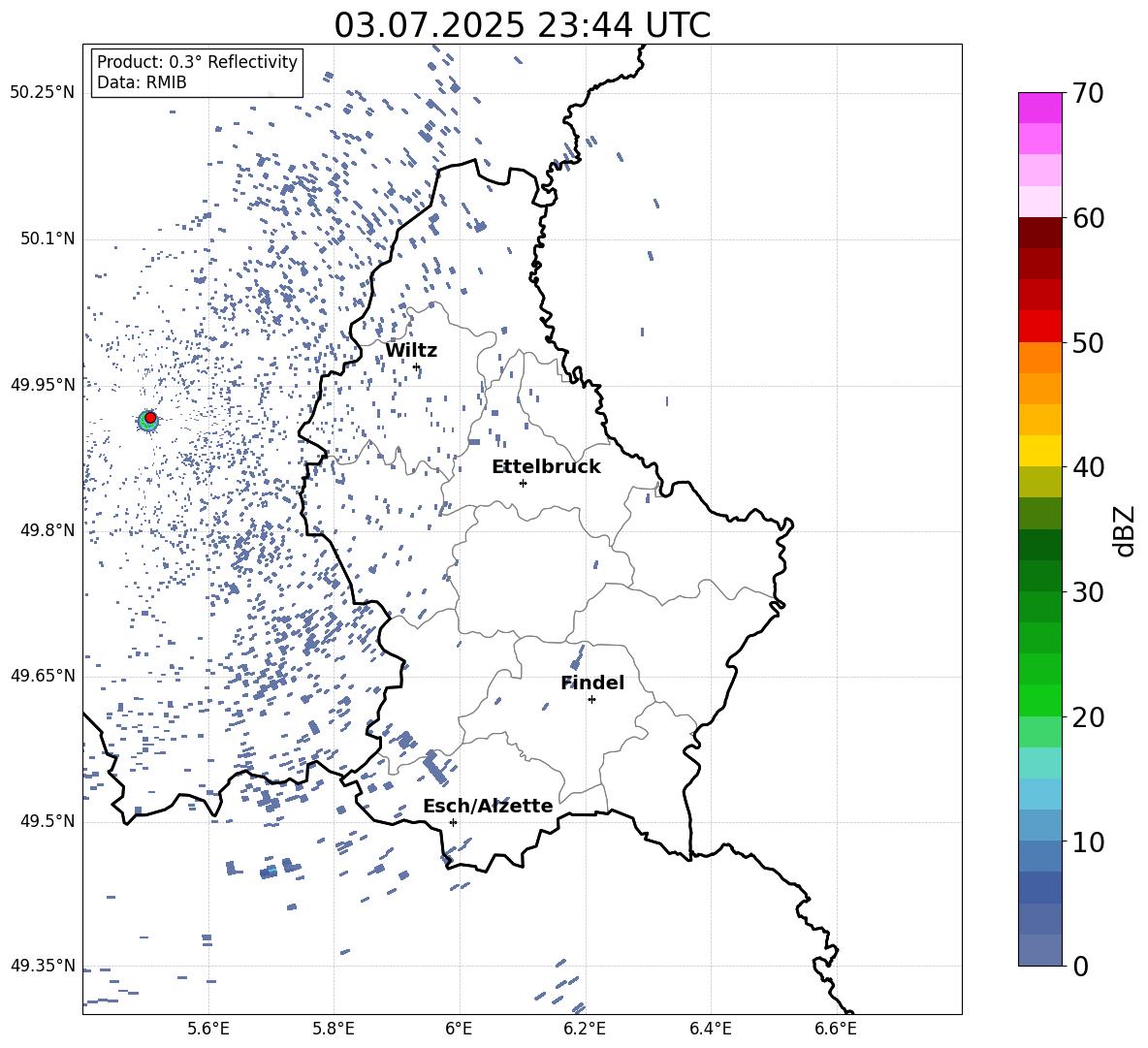Viewport: 1148px width, 1048px height.
Task: Click the bright red colorbar segment at 50
Action: [1040, 327]
